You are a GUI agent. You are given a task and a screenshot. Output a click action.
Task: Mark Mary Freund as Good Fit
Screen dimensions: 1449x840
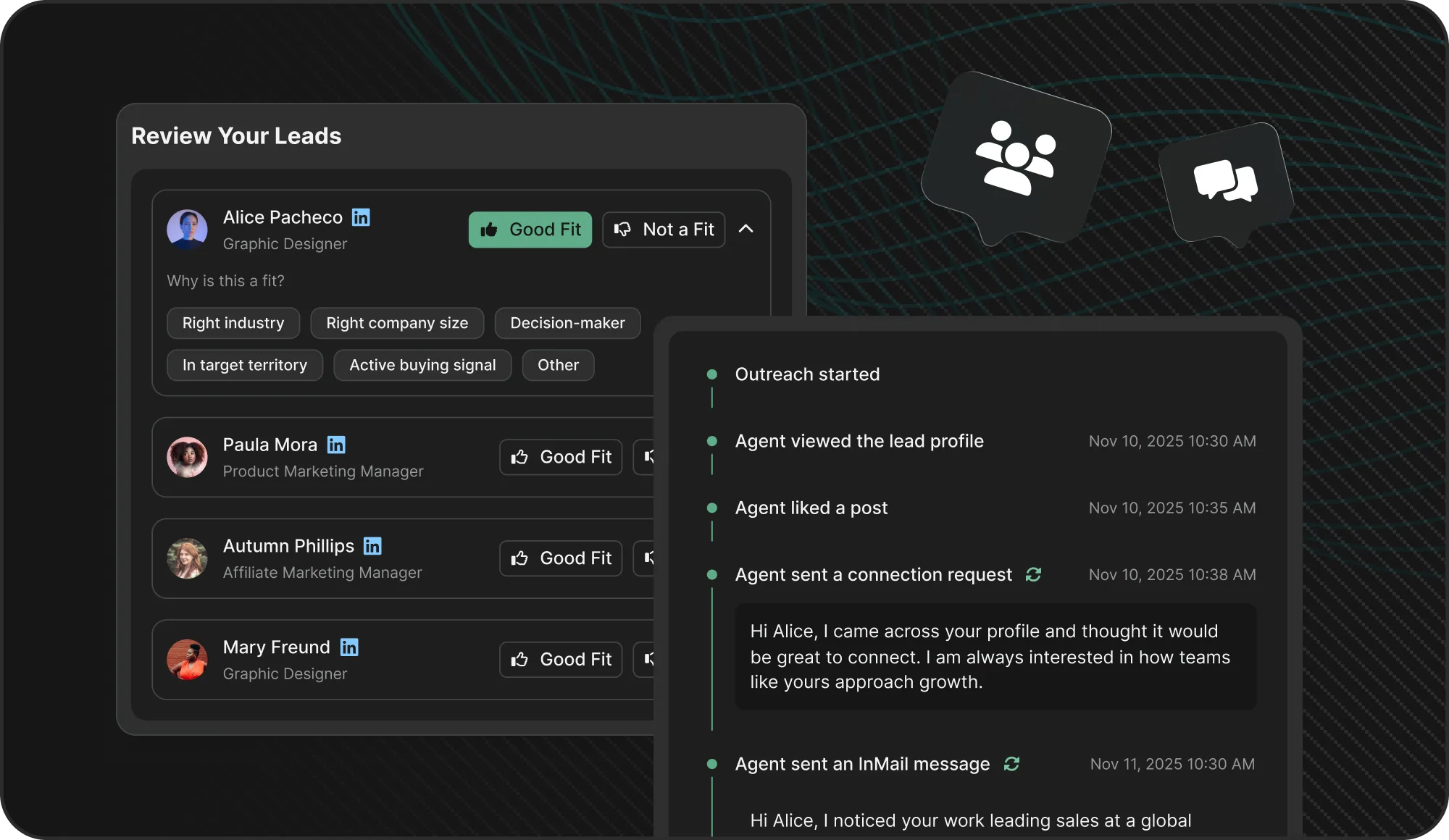coord(561,660)
